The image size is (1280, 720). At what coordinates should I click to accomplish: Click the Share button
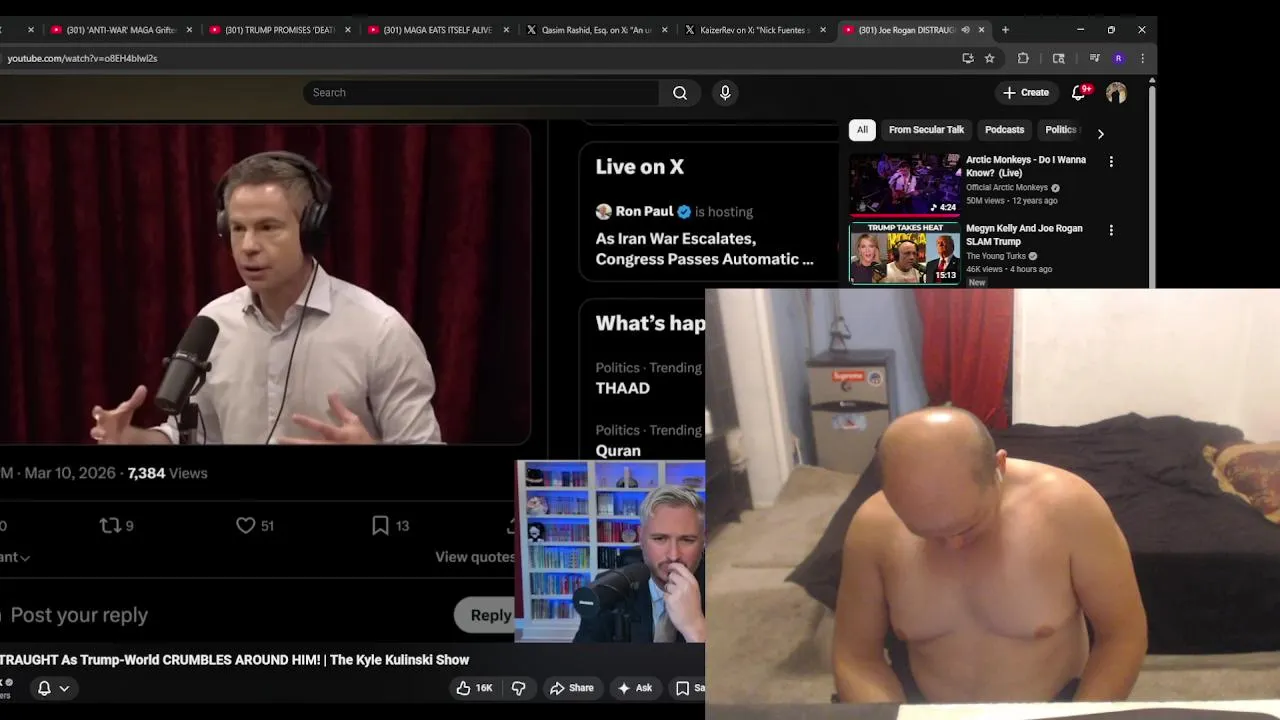pos(572,688)
